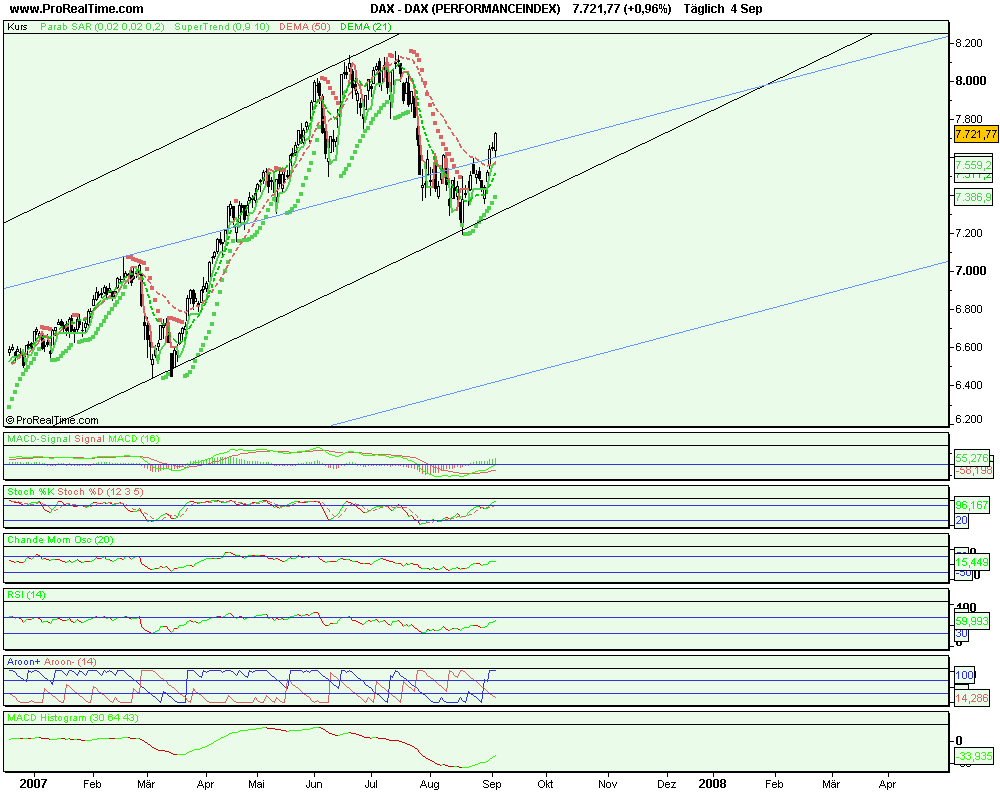
Task: Click the 14,286 Aroon value tag
Action: tap(972, 699)
